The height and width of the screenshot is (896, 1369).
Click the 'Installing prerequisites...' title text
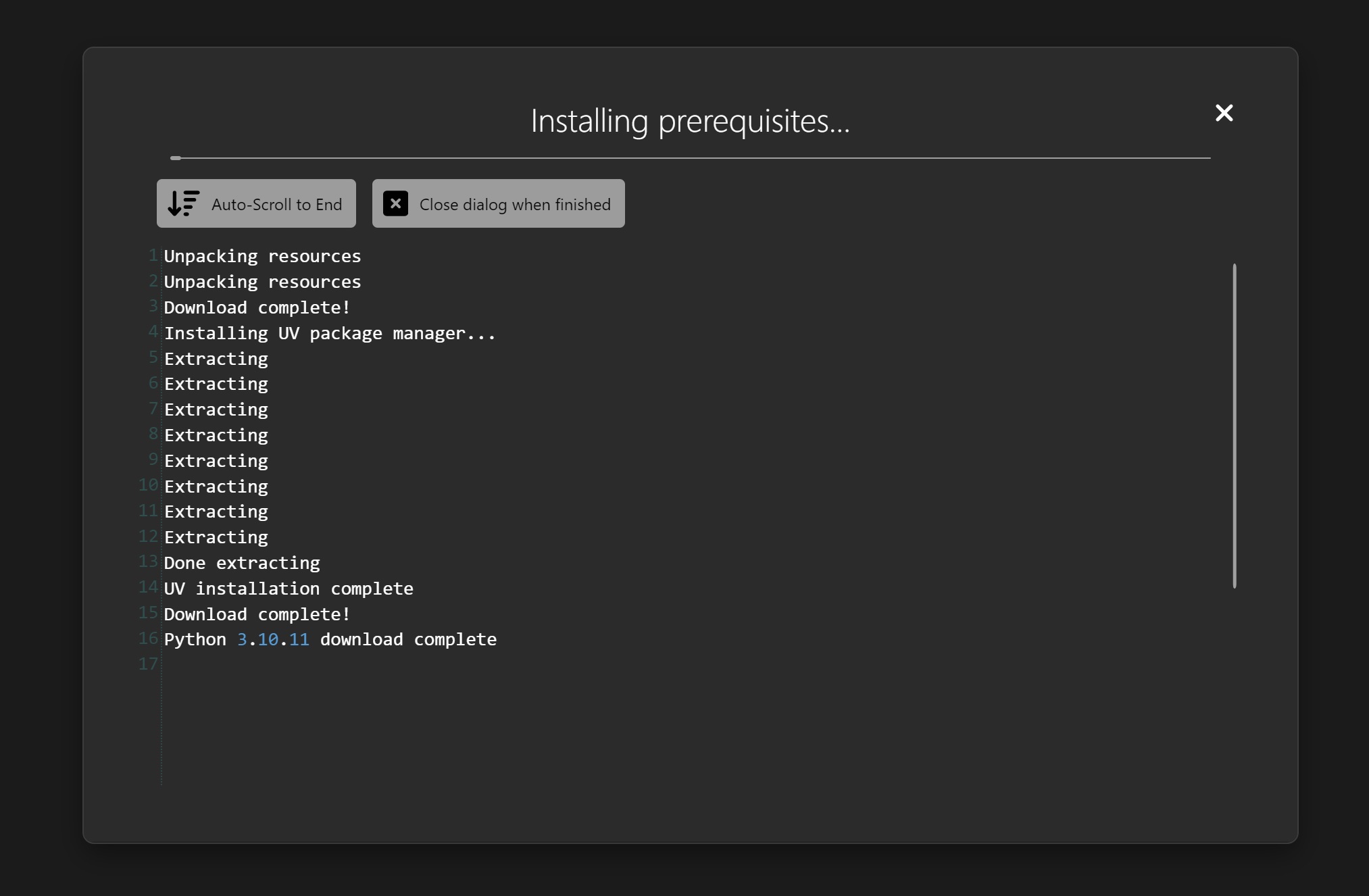(x=689, y=121)
